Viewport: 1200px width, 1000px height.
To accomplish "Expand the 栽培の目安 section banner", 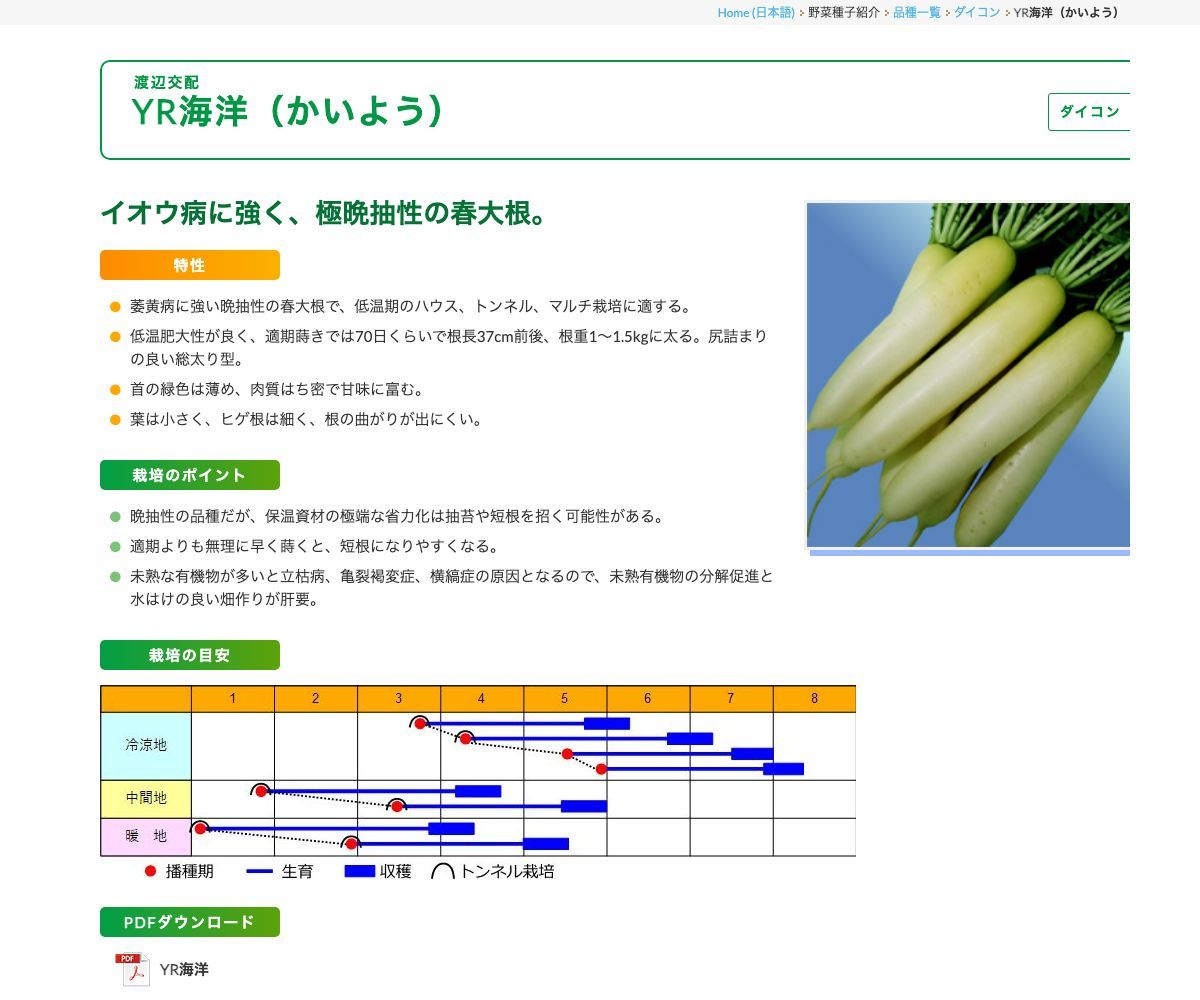I will click(x=189, y=655).
